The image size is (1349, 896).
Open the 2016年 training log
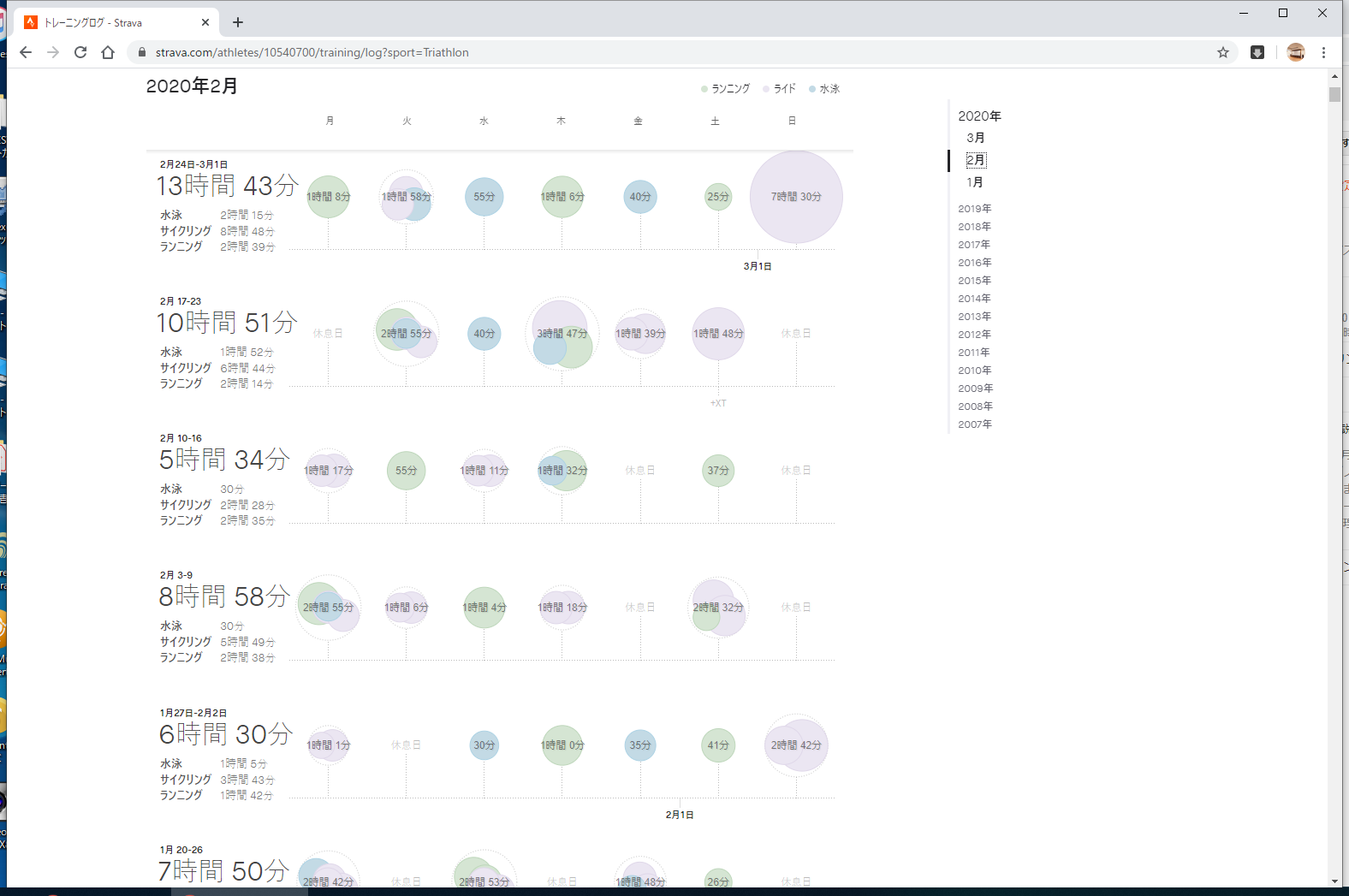pyautogui.click(x=974, y=263)
